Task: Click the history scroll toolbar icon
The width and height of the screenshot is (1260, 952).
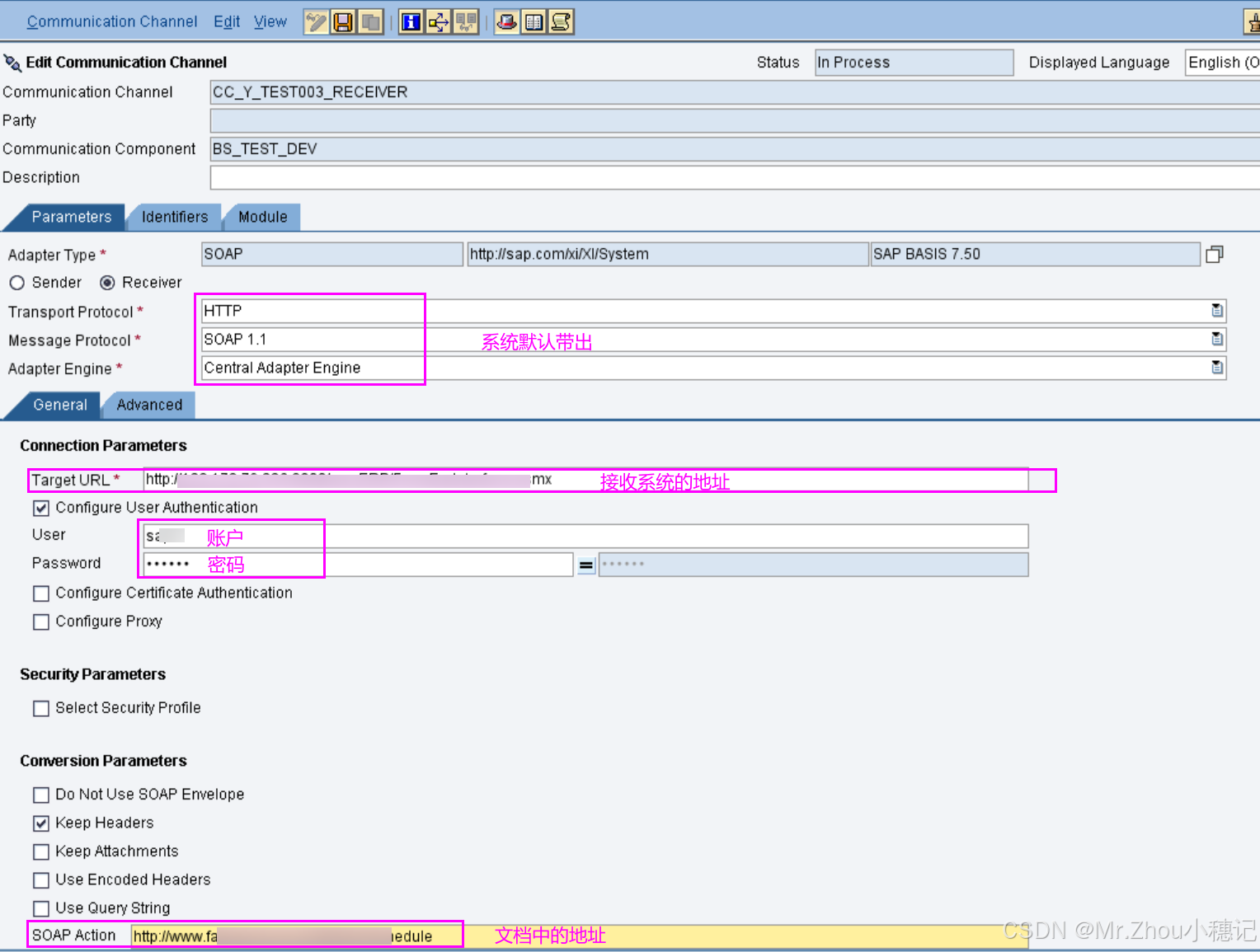Action: pos(561,21)
